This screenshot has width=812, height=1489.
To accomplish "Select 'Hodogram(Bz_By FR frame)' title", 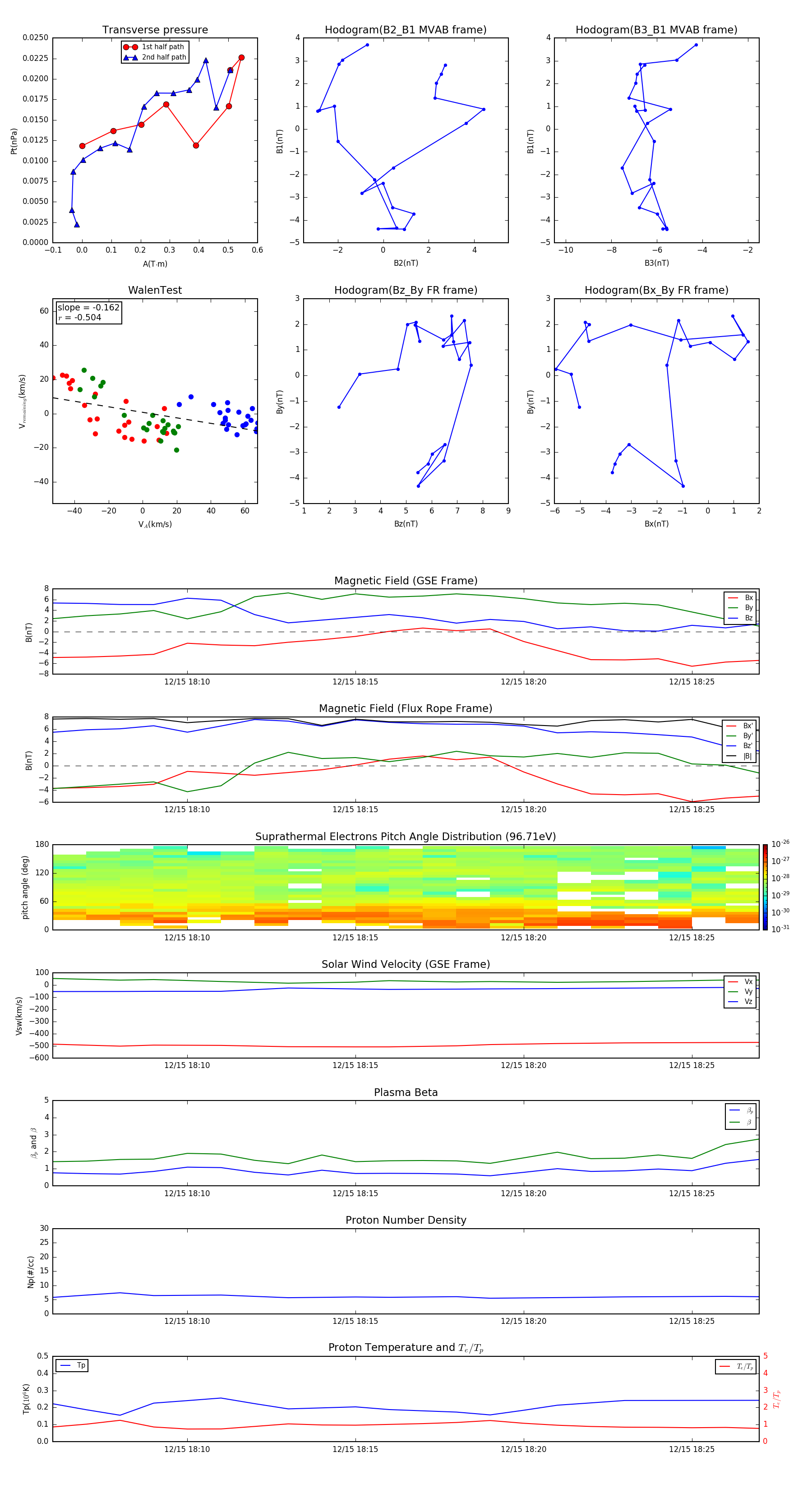I will click(406, 290).
